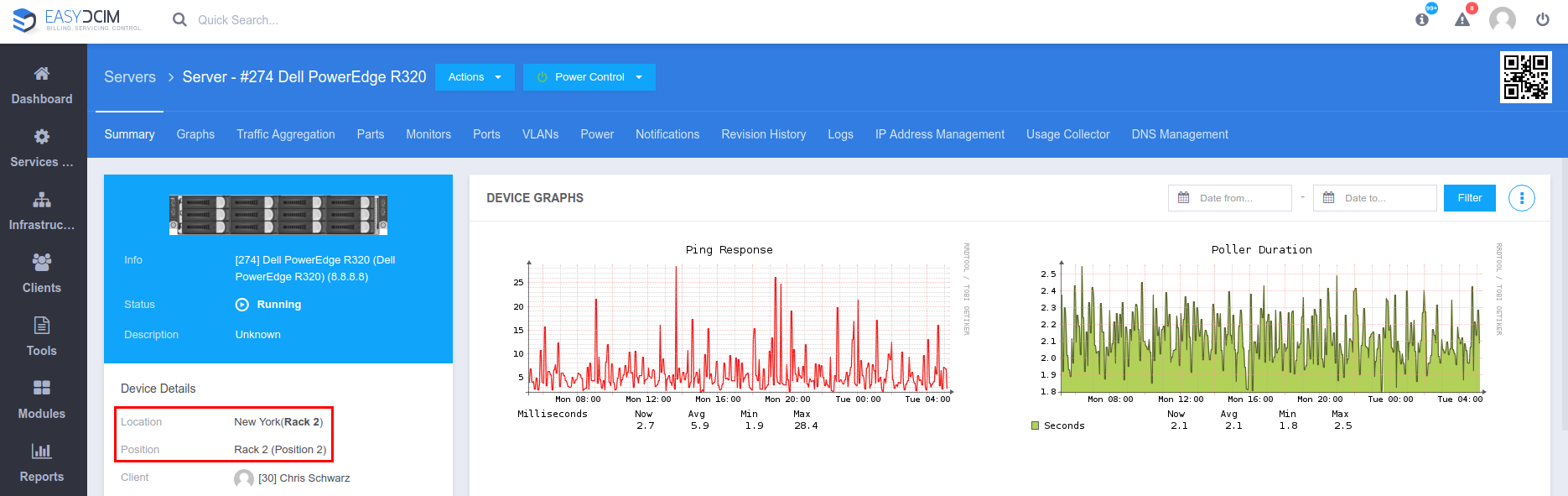Click the Running status text
This screenshot has height=496, width=1568.
[x=279, y=305]
